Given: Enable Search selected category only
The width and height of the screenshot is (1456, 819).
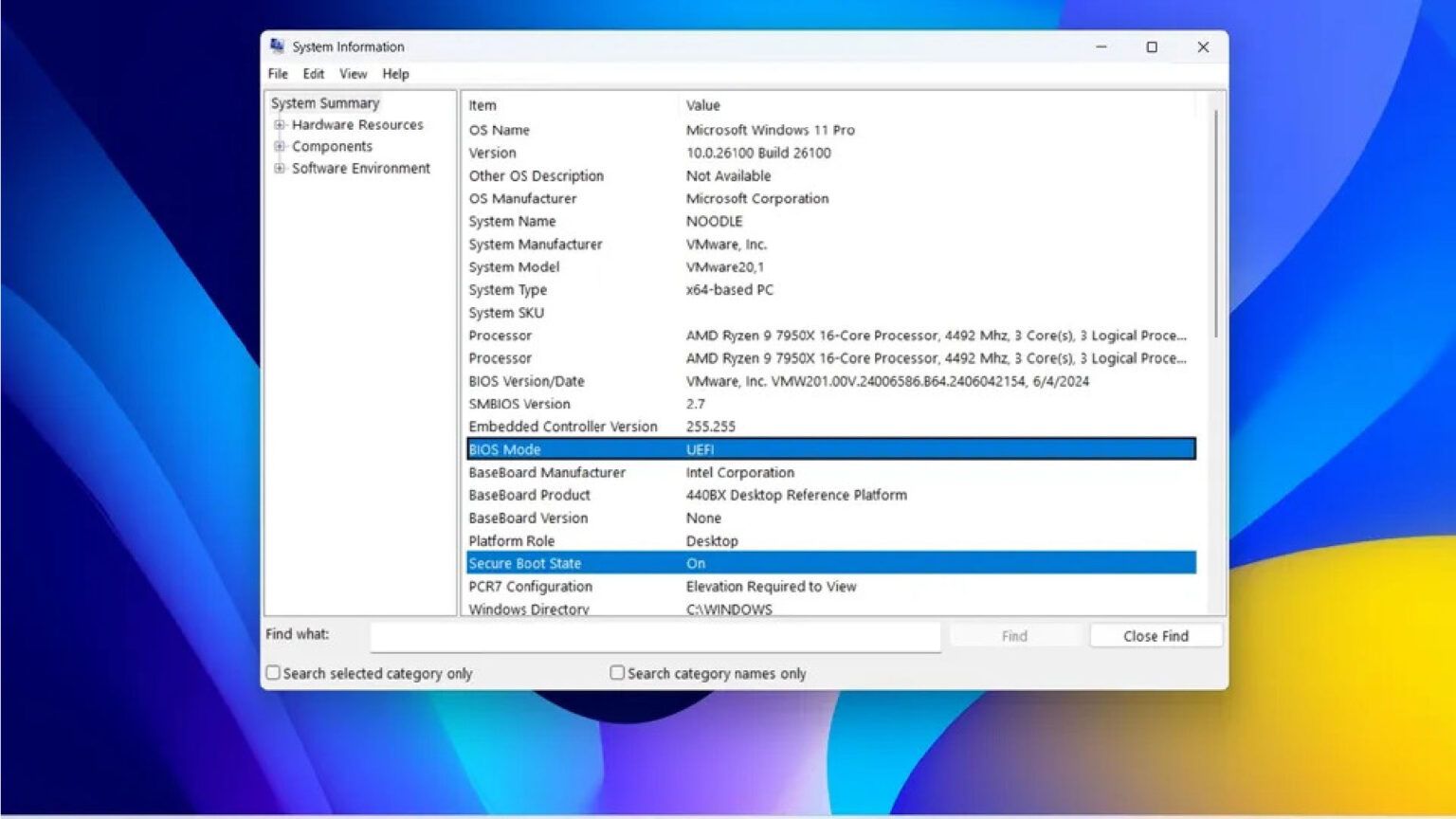Looking at the screenshot, I should coord(272,672).
